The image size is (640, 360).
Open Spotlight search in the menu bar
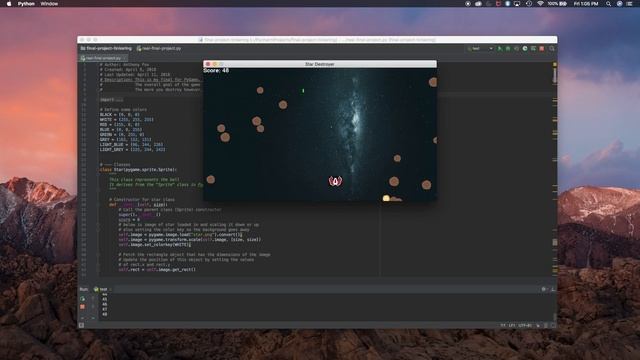tap(609, 4)
